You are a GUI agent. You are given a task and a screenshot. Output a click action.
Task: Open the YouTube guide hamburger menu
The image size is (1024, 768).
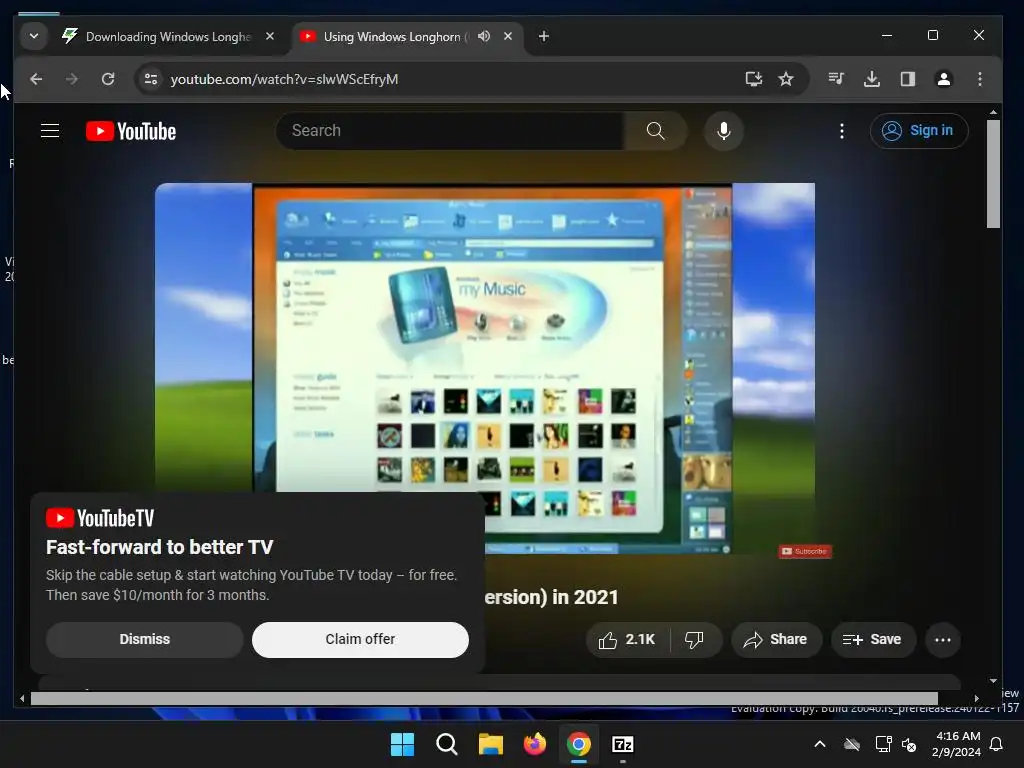tap(50, 131)
